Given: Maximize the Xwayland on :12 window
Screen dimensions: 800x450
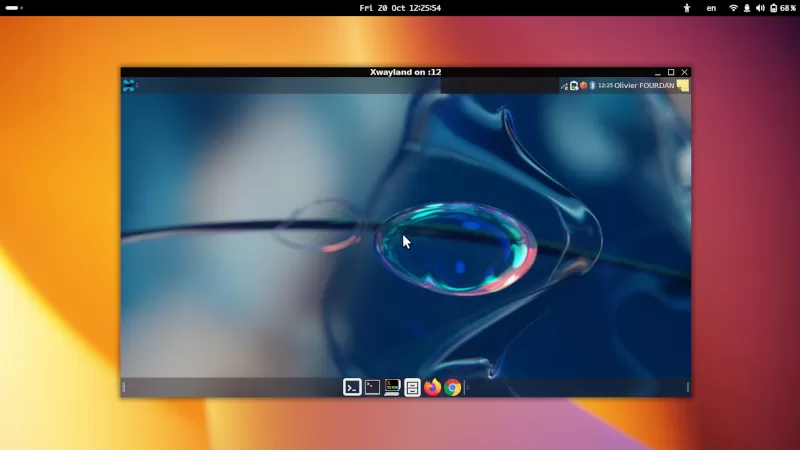Looking at the screenshot, I should (671, 72).
